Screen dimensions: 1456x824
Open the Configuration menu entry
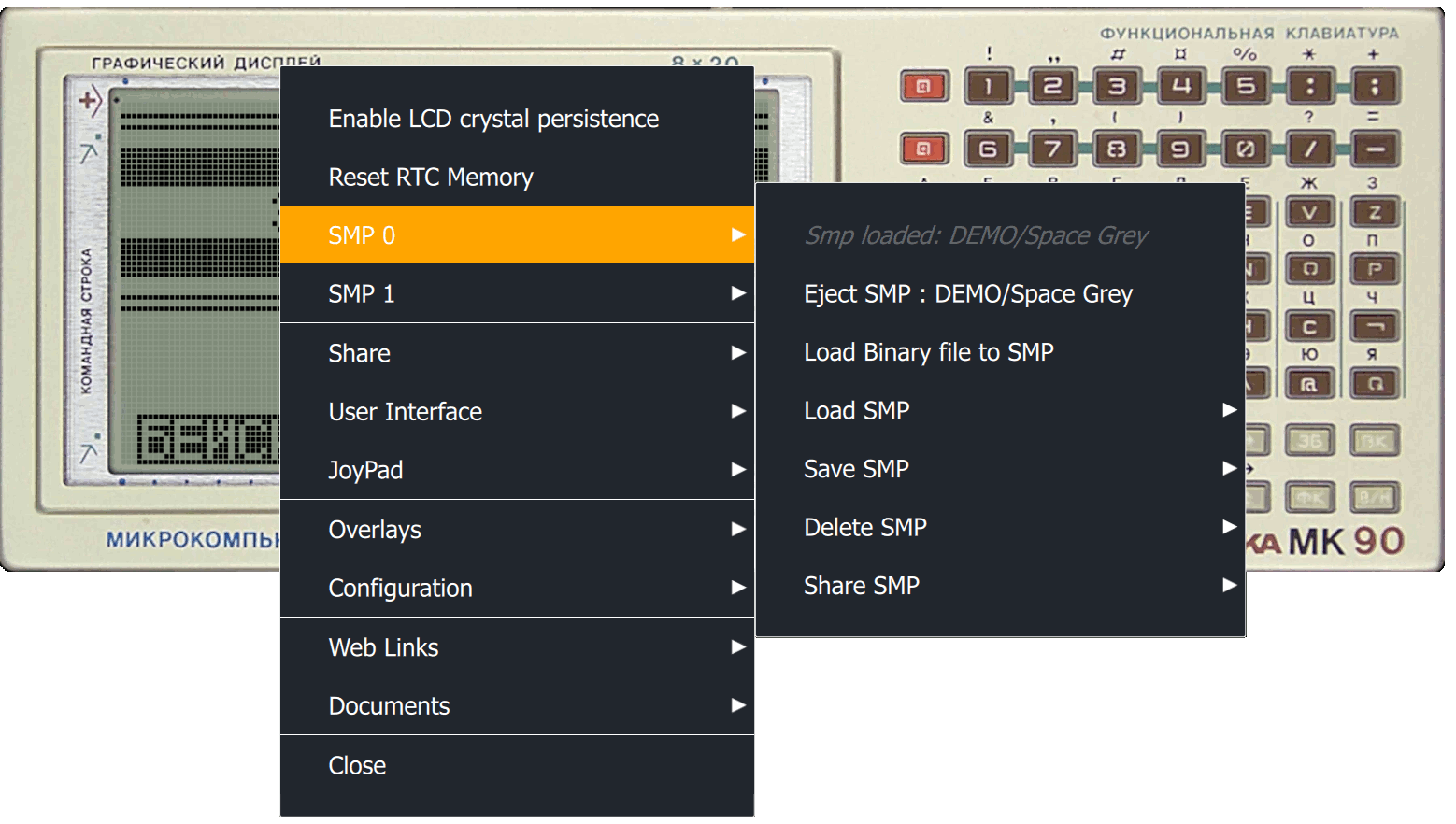(516, 588)
